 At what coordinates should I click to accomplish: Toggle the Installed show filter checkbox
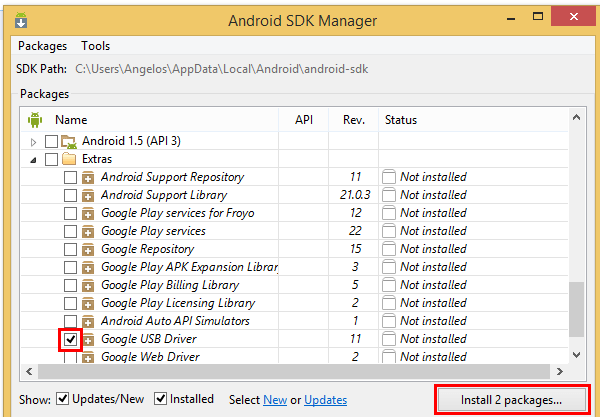pyautogui.click(x=160, y=399)
